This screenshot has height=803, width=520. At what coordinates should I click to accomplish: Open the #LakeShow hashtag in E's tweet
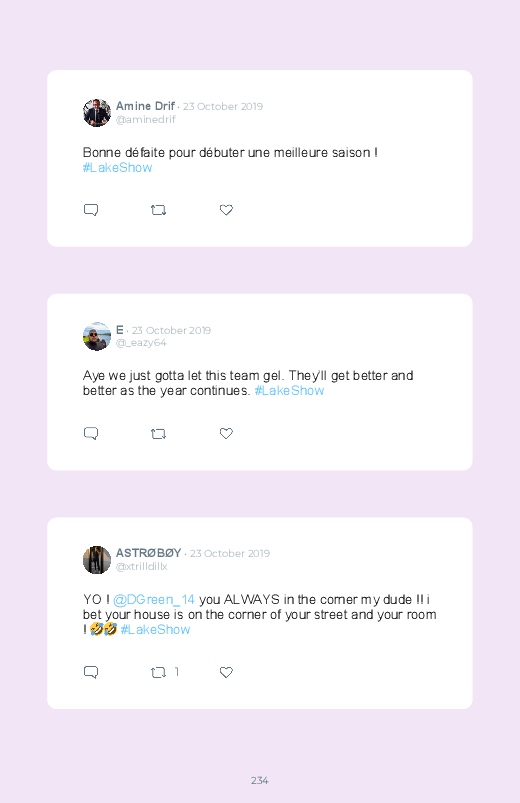point(289,391)
